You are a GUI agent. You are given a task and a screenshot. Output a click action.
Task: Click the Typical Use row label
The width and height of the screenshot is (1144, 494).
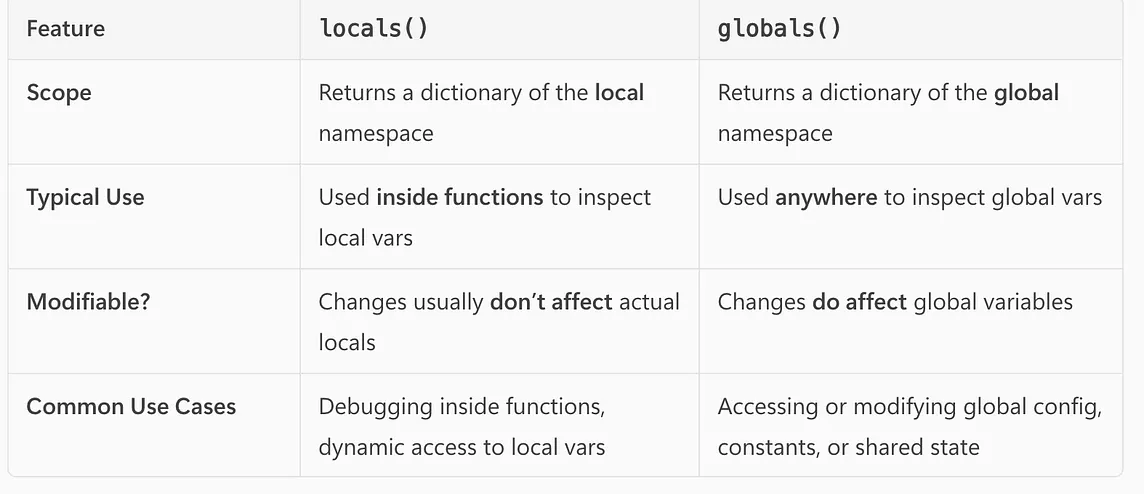[x=85, y=198]
